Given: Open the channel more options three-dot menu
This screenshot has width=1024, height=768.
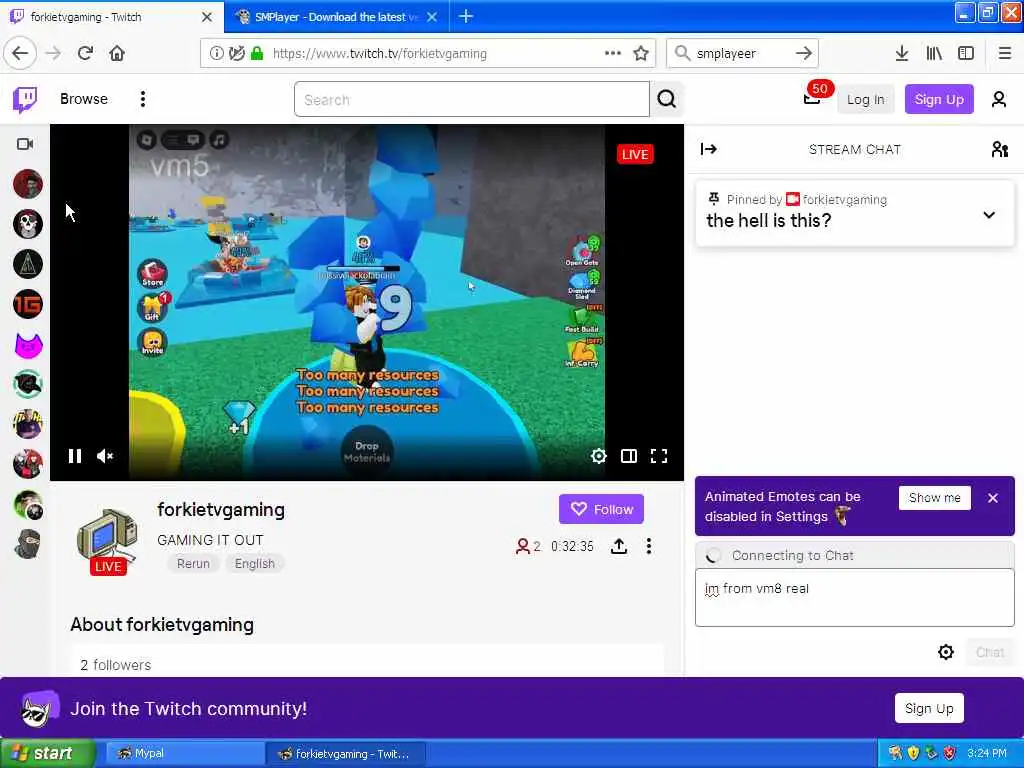Looking at the screenshot, I should 648,546.
